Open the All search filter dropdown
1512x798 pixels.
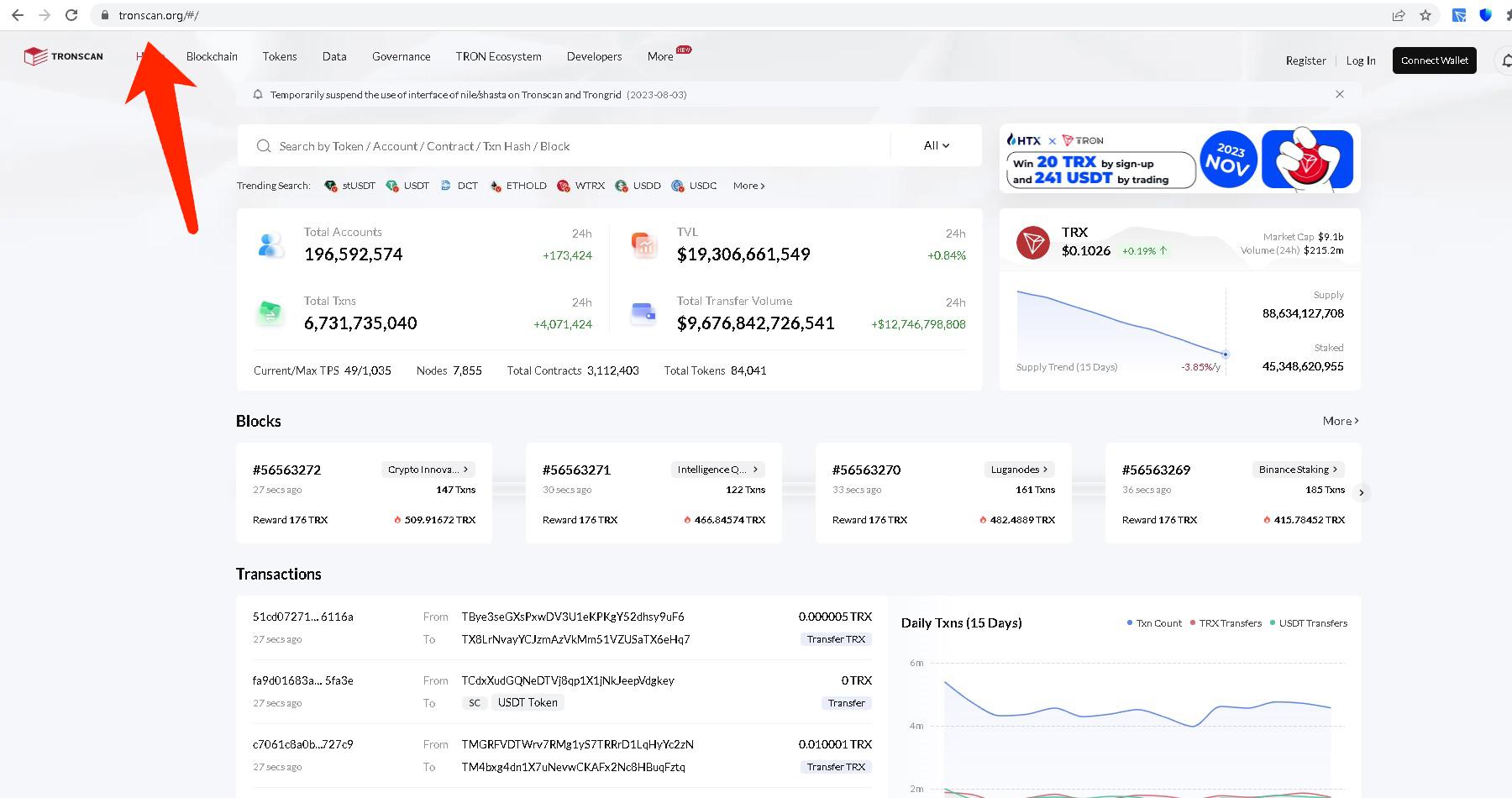point(937,145)
